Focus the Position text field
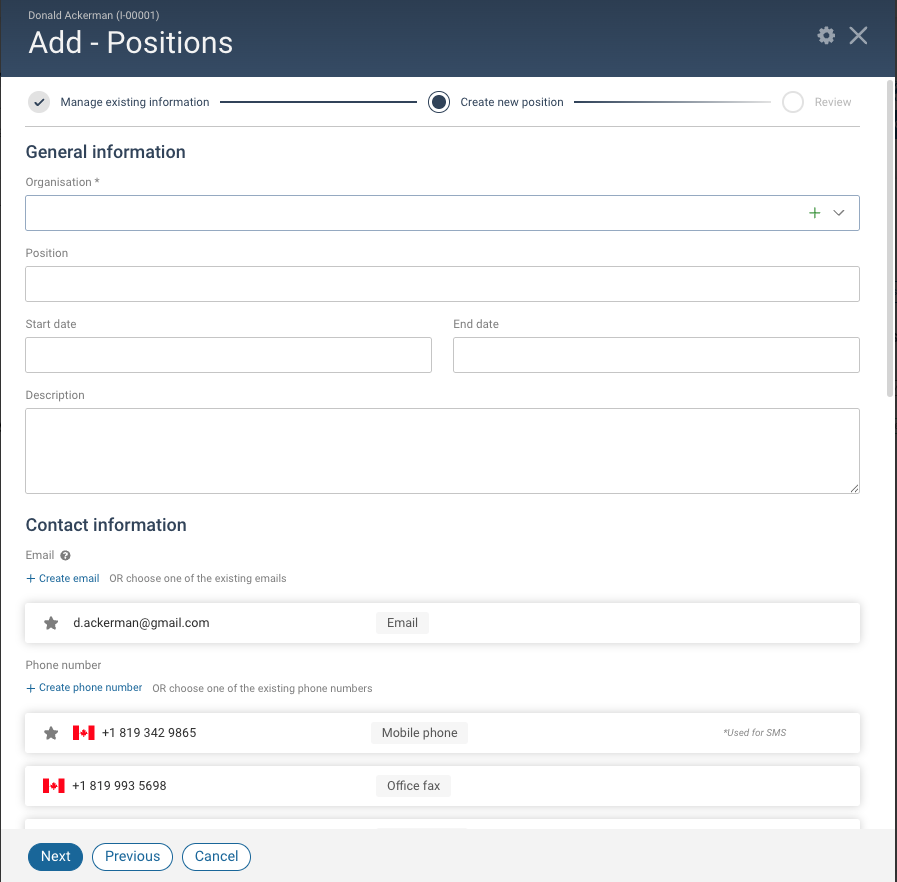This screenshot has height=882, width=897. pos(442,284)
